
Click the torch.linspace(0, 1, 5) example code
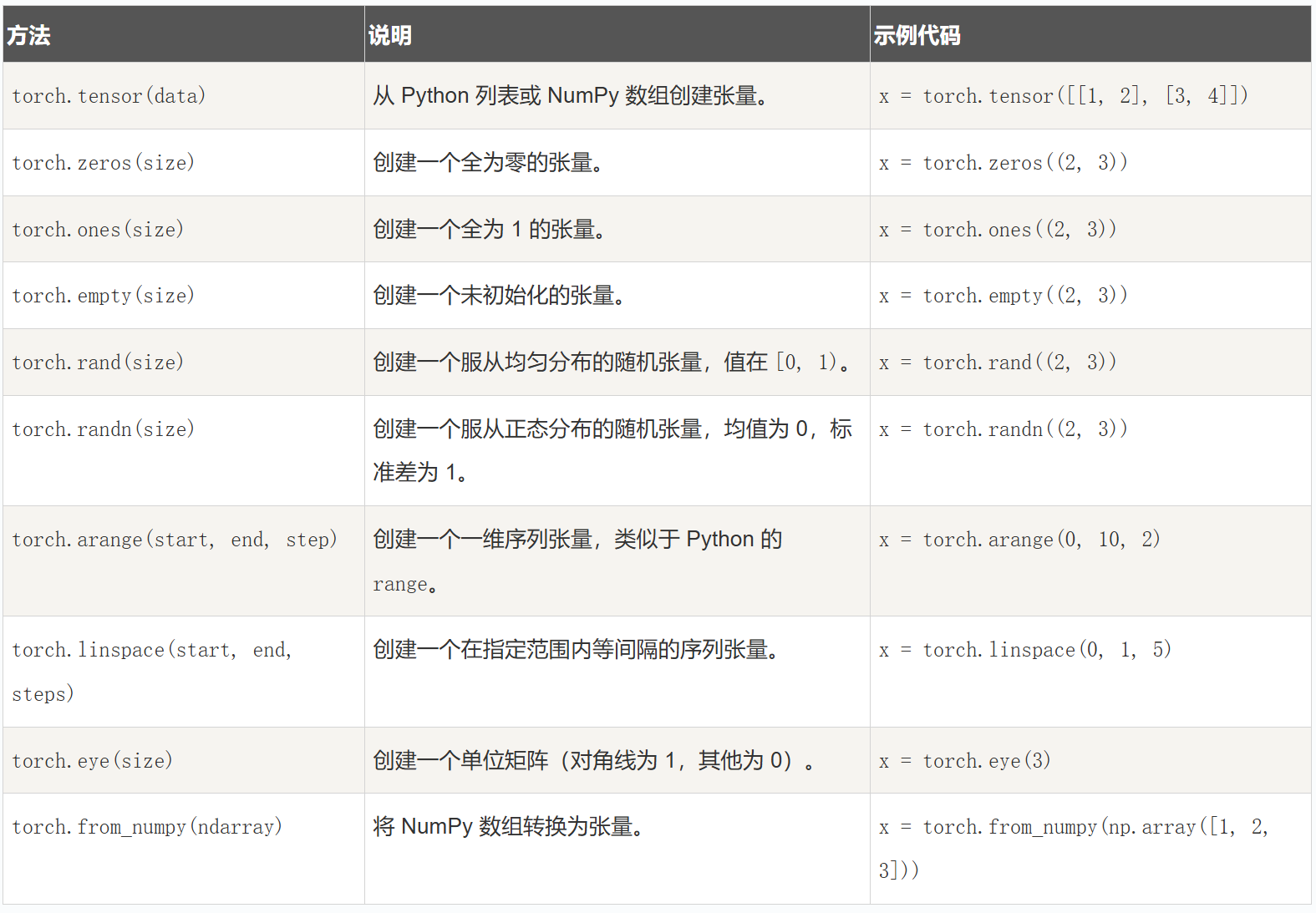click(1025, 650)
